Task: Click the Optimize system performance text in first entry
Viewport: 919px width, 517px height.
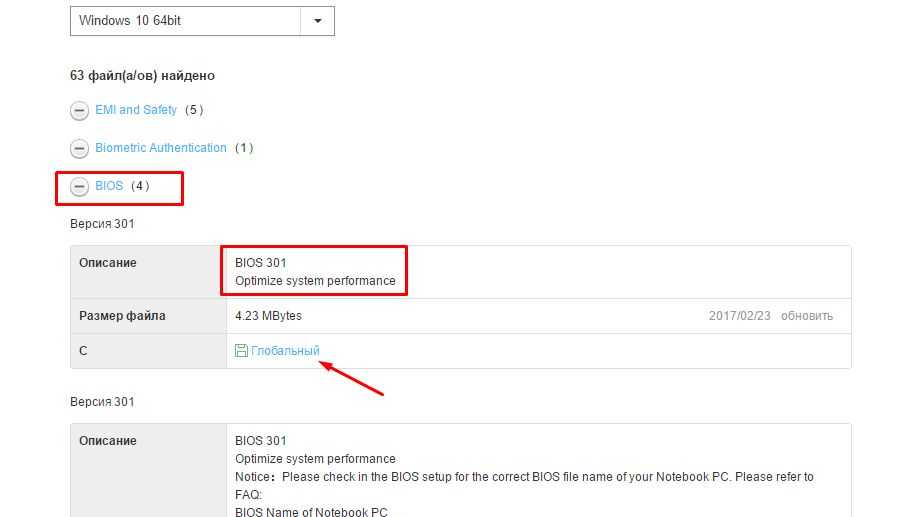Action: 315,281
